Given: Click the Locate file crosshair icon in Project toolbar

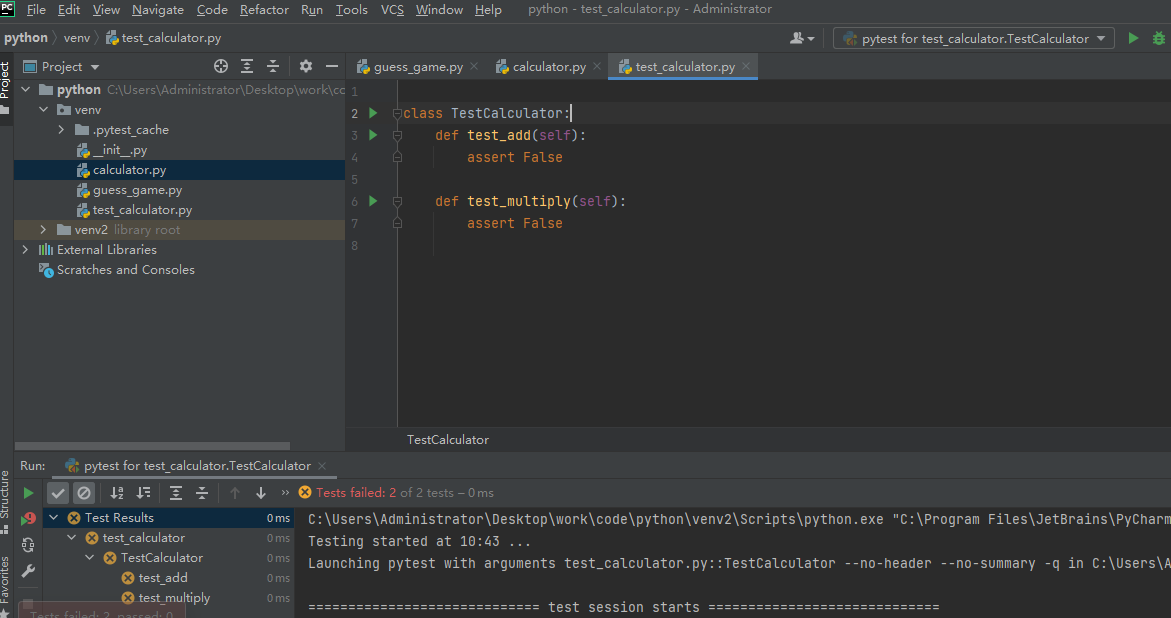Looking at the screenshot, I should tap(220, 66).
